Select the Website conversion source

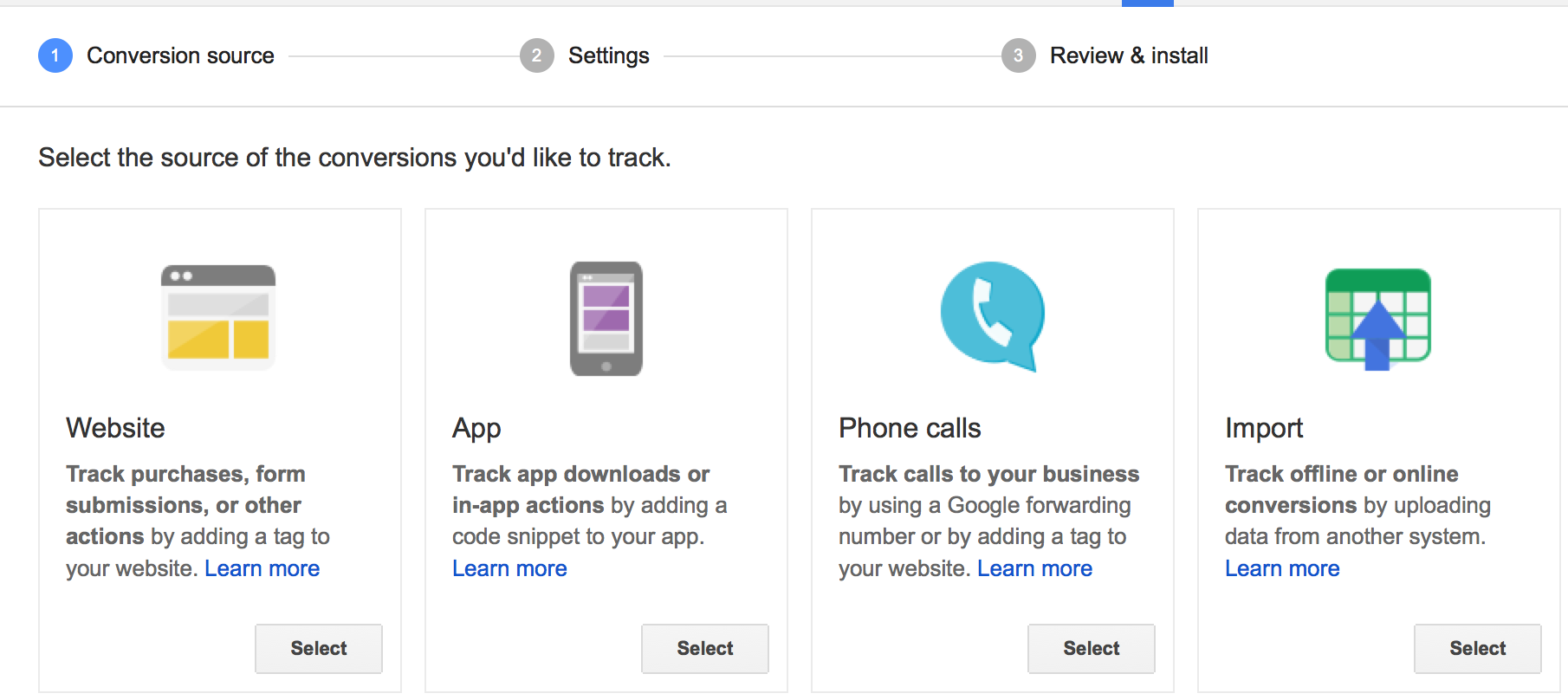[319, 648]
